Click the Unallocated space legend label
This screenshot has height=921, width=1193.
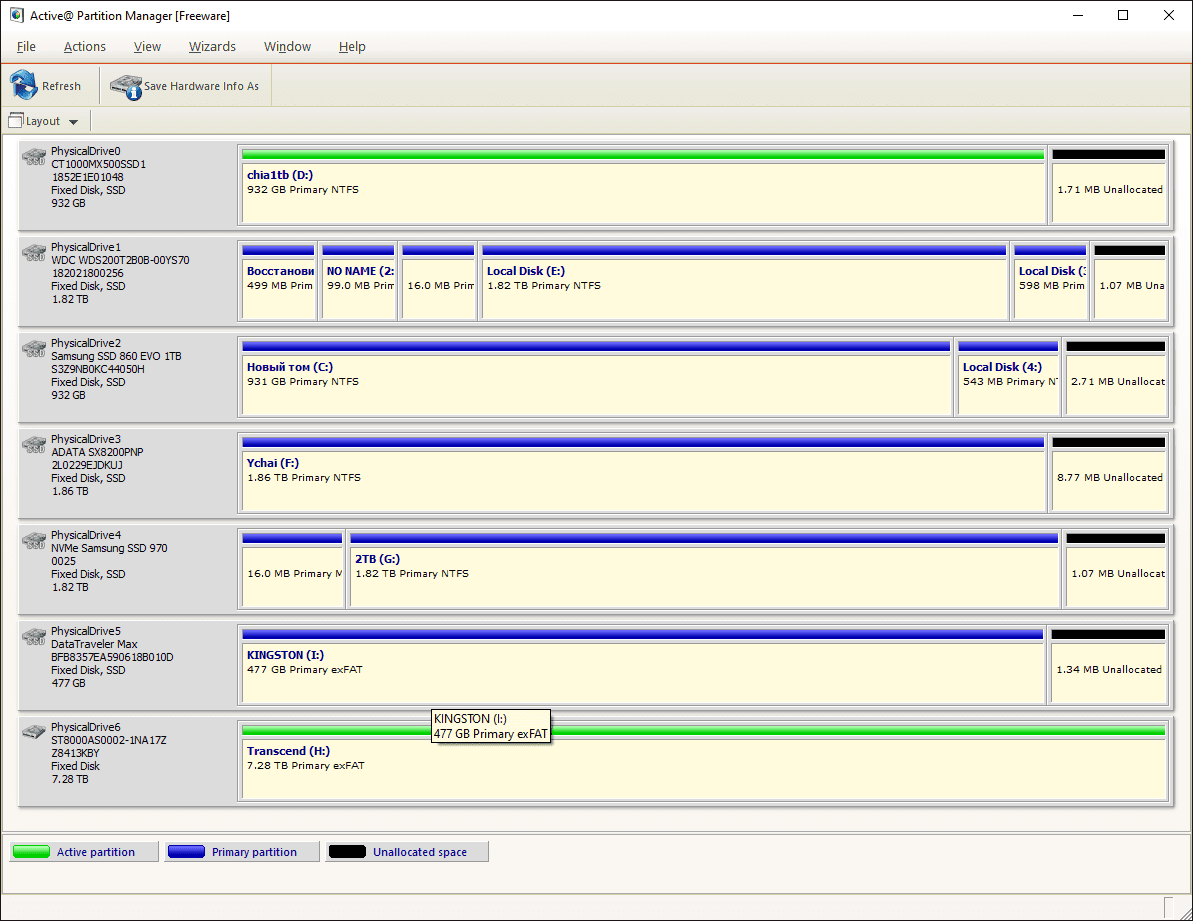[420, 852]
